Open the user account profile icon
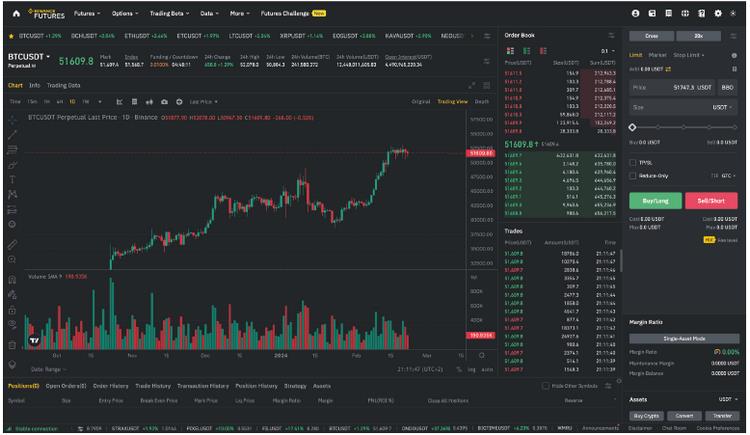This screenshot has height=435, width=750. (636, 13)
